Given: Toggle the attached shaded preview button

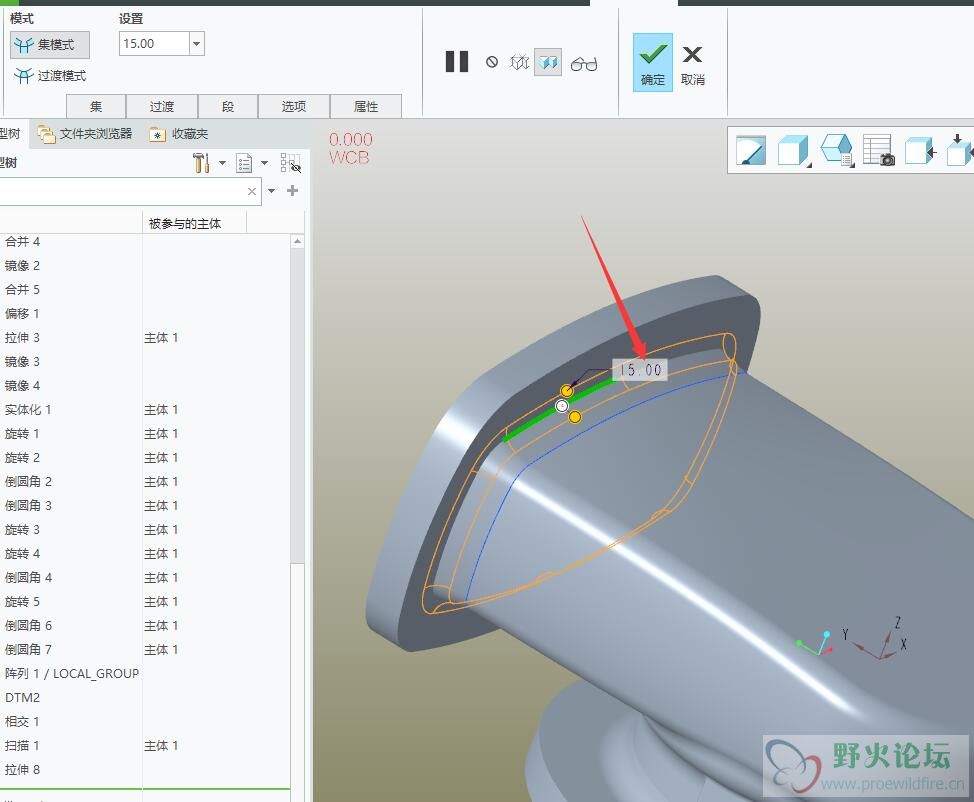Looking at the screenshot, I should [548, 62].
